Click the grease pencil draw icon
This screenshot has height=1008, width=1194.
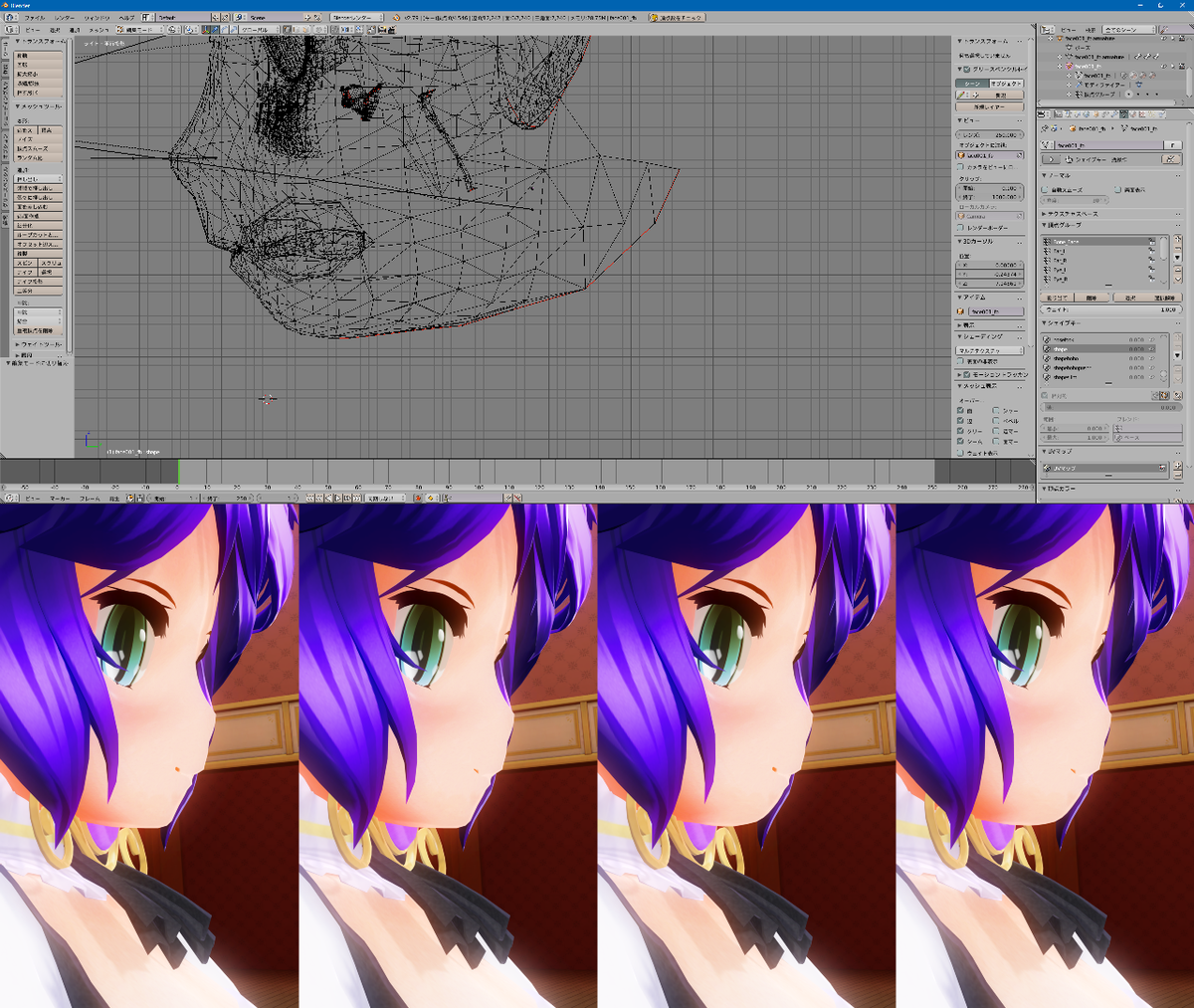click(960, 96)
